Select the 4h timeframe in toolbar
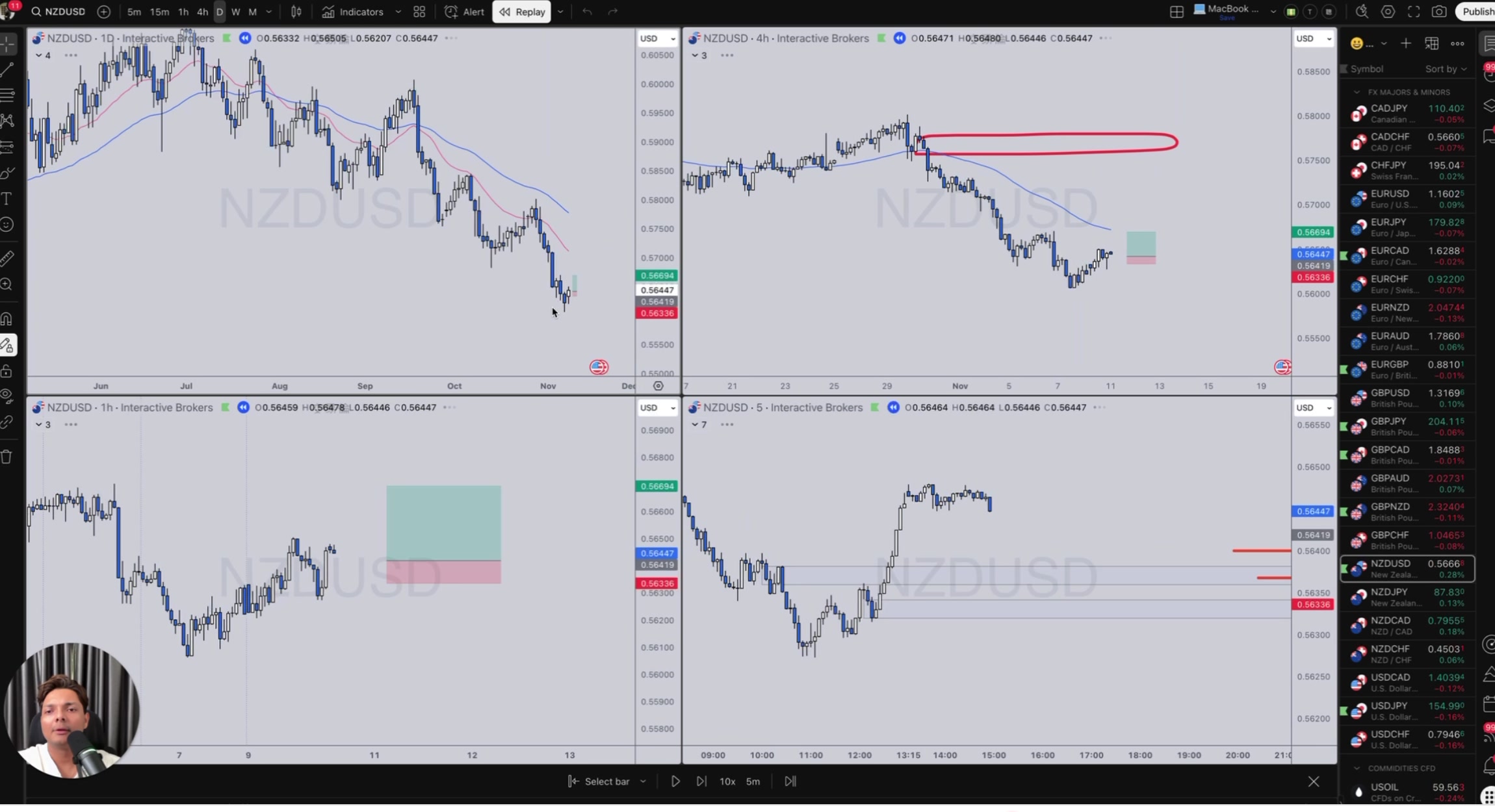This screenshot has width=1495, height=812. pos(202,12)
